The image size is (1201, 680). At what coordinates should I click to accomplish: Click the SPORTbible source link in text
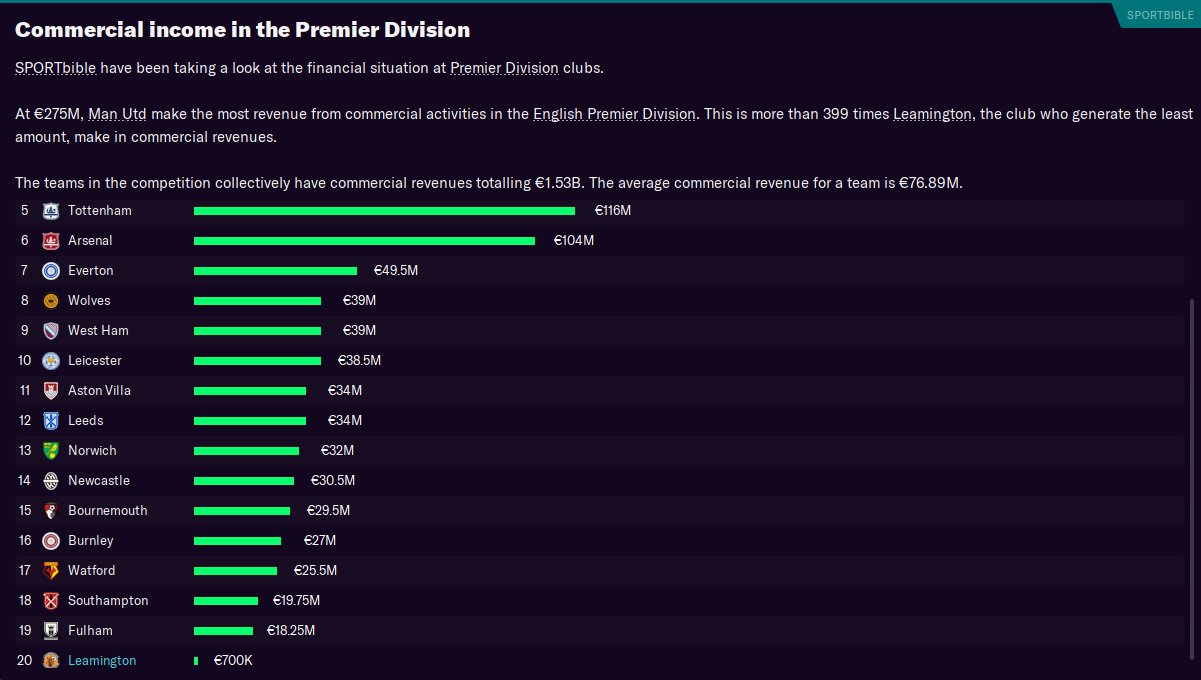[55, 69]
